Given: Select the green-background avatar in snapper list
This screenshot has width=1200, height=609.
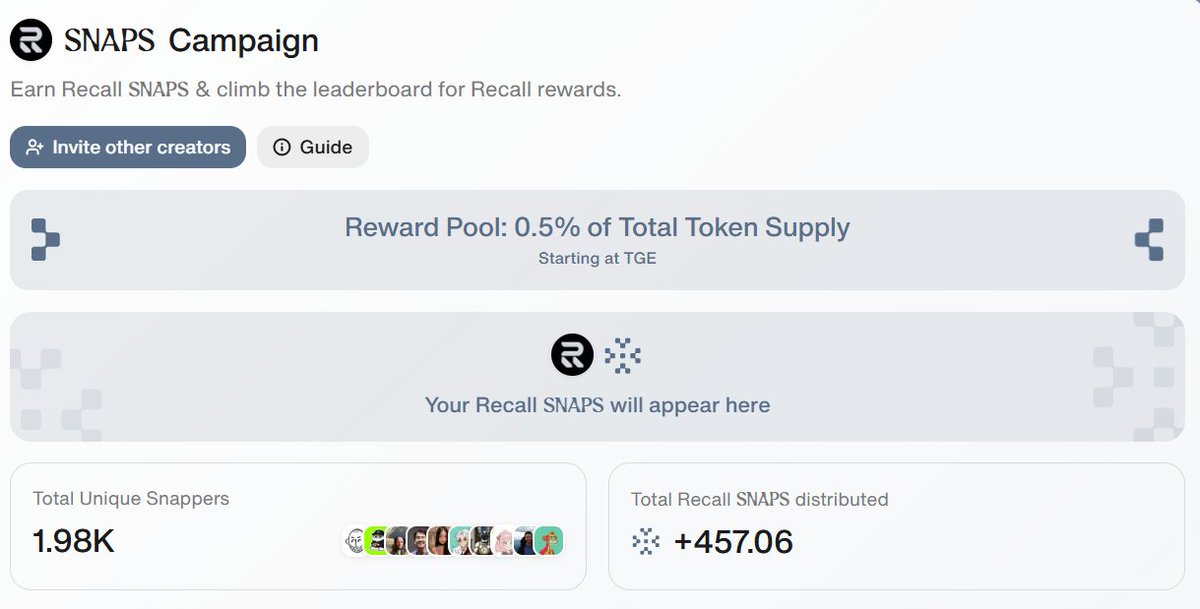Looking at the screenshot, I should 376,541.
